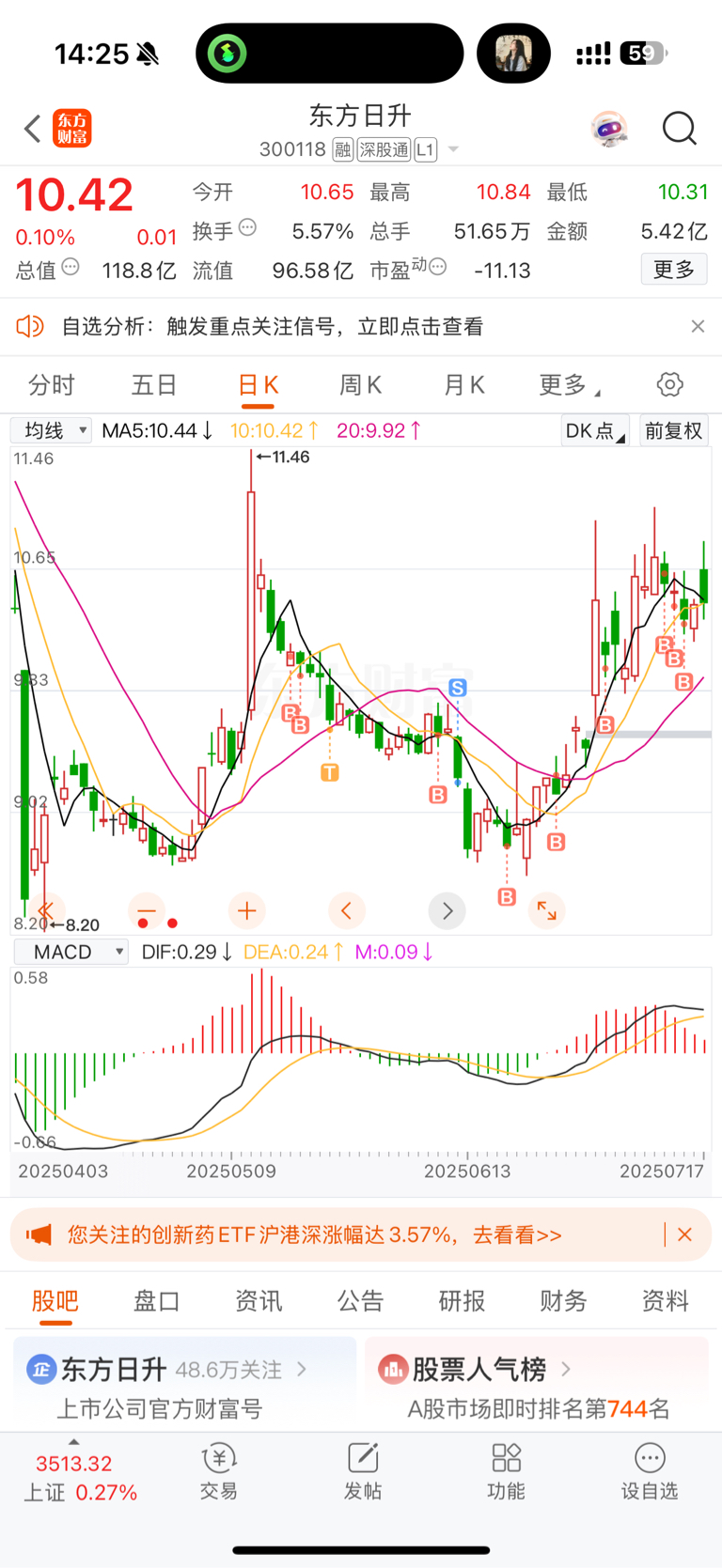Image resolution: width=722 pixels, height=1568 pixels.
Task: Tap the 交易 trade icon
Action: point(219,1472)
